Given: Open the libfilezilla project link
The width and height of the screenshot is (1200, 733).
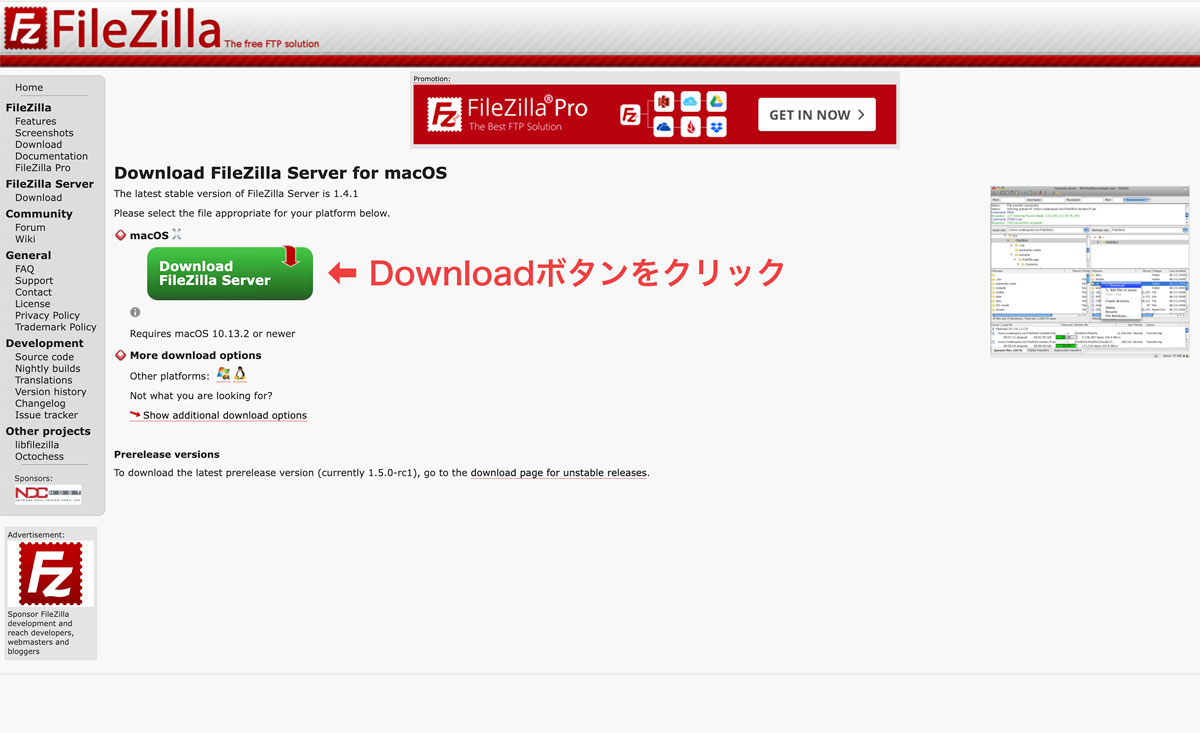Looking at the screenshot, I should 37,445.
